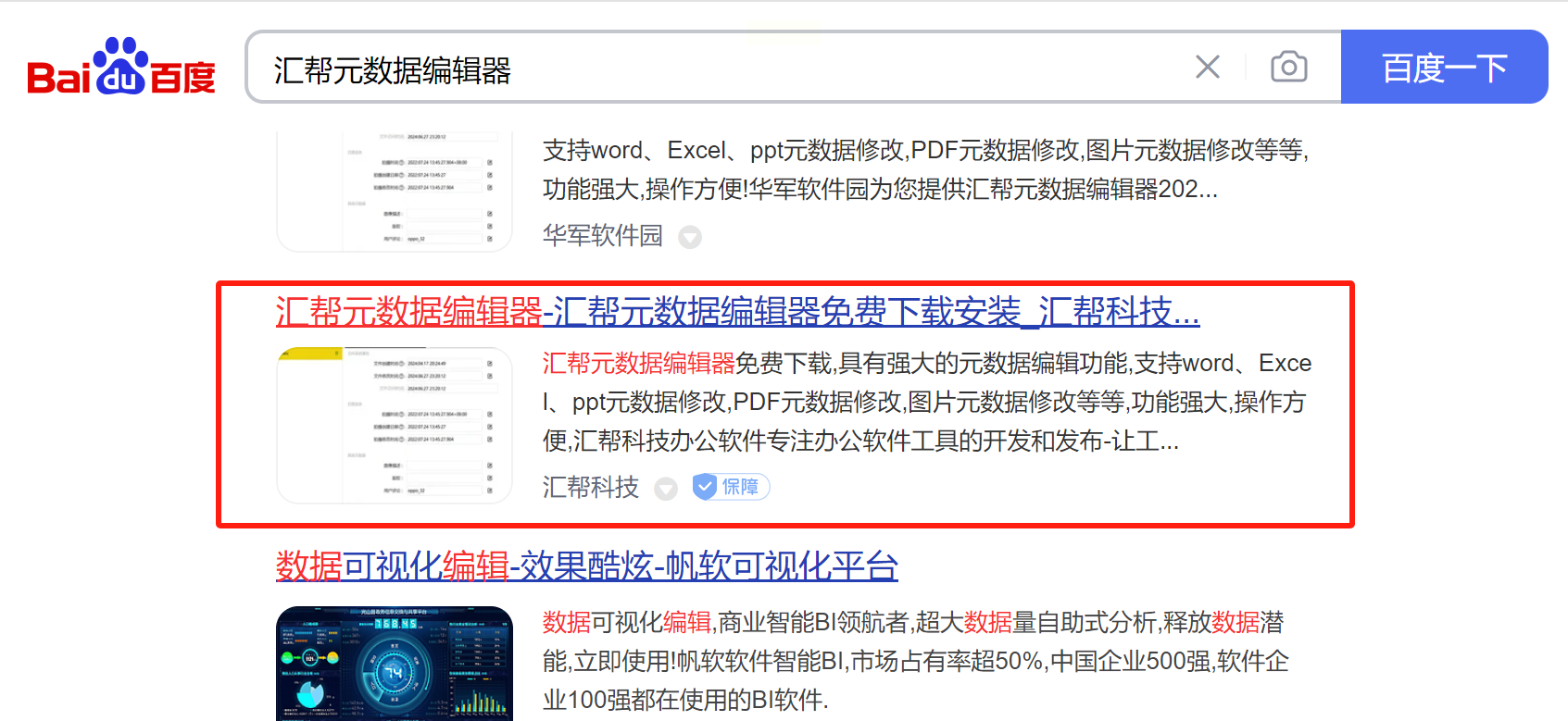Open the 汇帮科技 result thumbnail image
Viewport: 1568px width, 721px height.
click(x=395, y=425)
